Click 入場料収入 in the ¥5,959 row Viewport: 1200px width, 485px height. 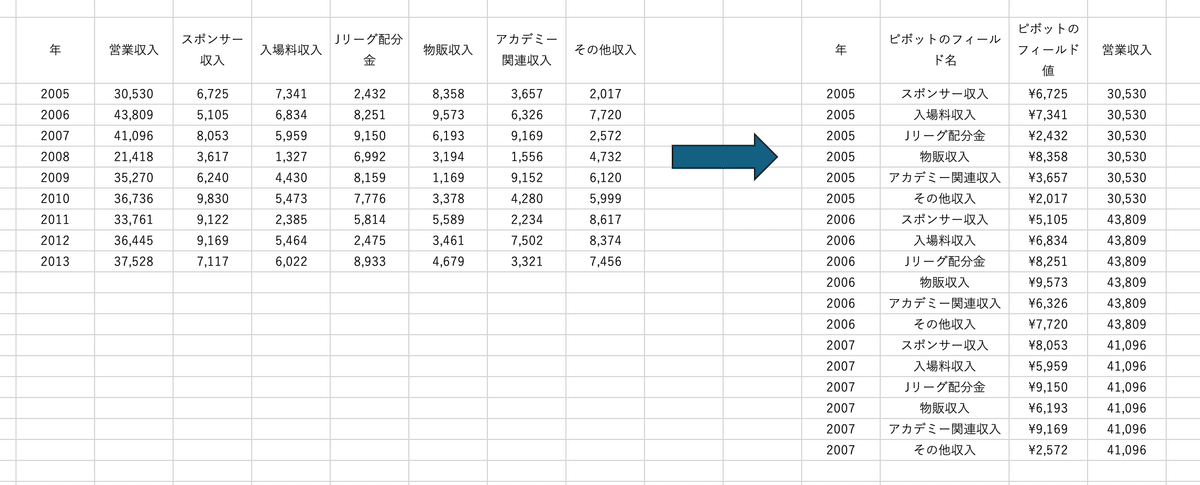[x=944, y=366]
